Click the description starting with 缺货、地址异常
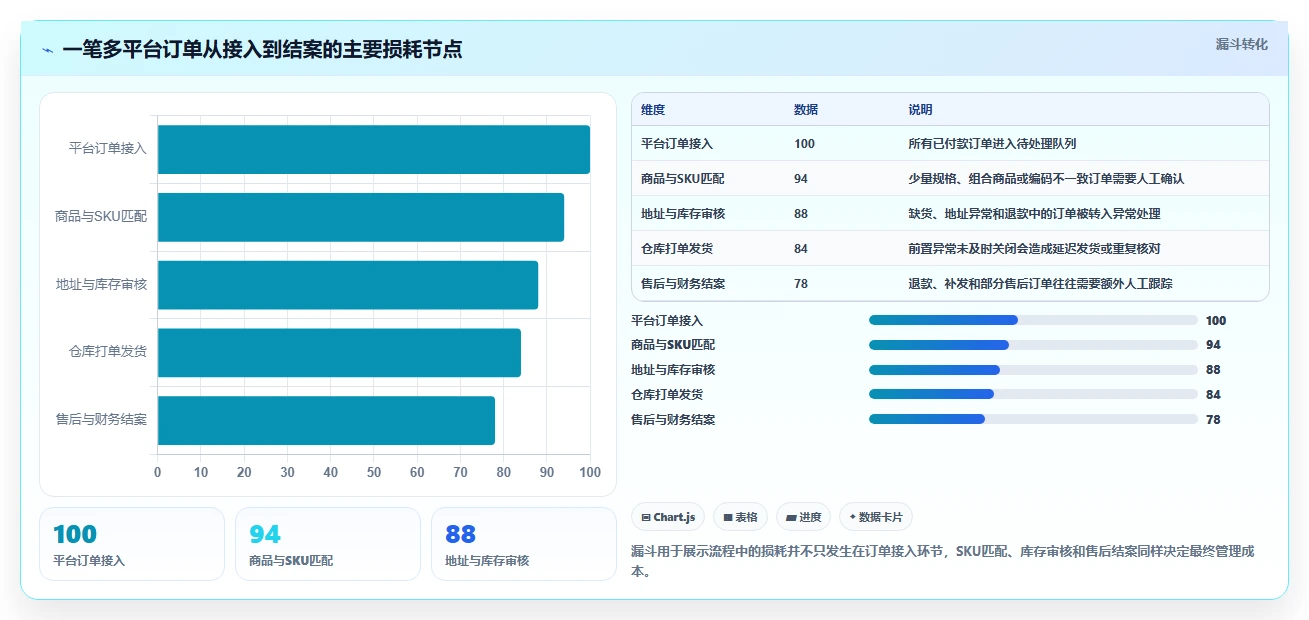This screenshot has width=1309, height=620. (1034, 214)
